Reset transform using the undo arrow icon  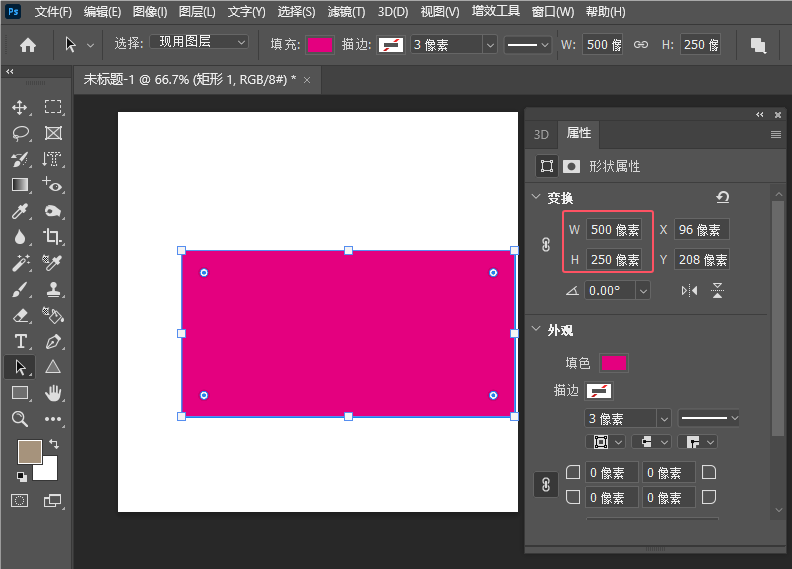coord(723,198)
